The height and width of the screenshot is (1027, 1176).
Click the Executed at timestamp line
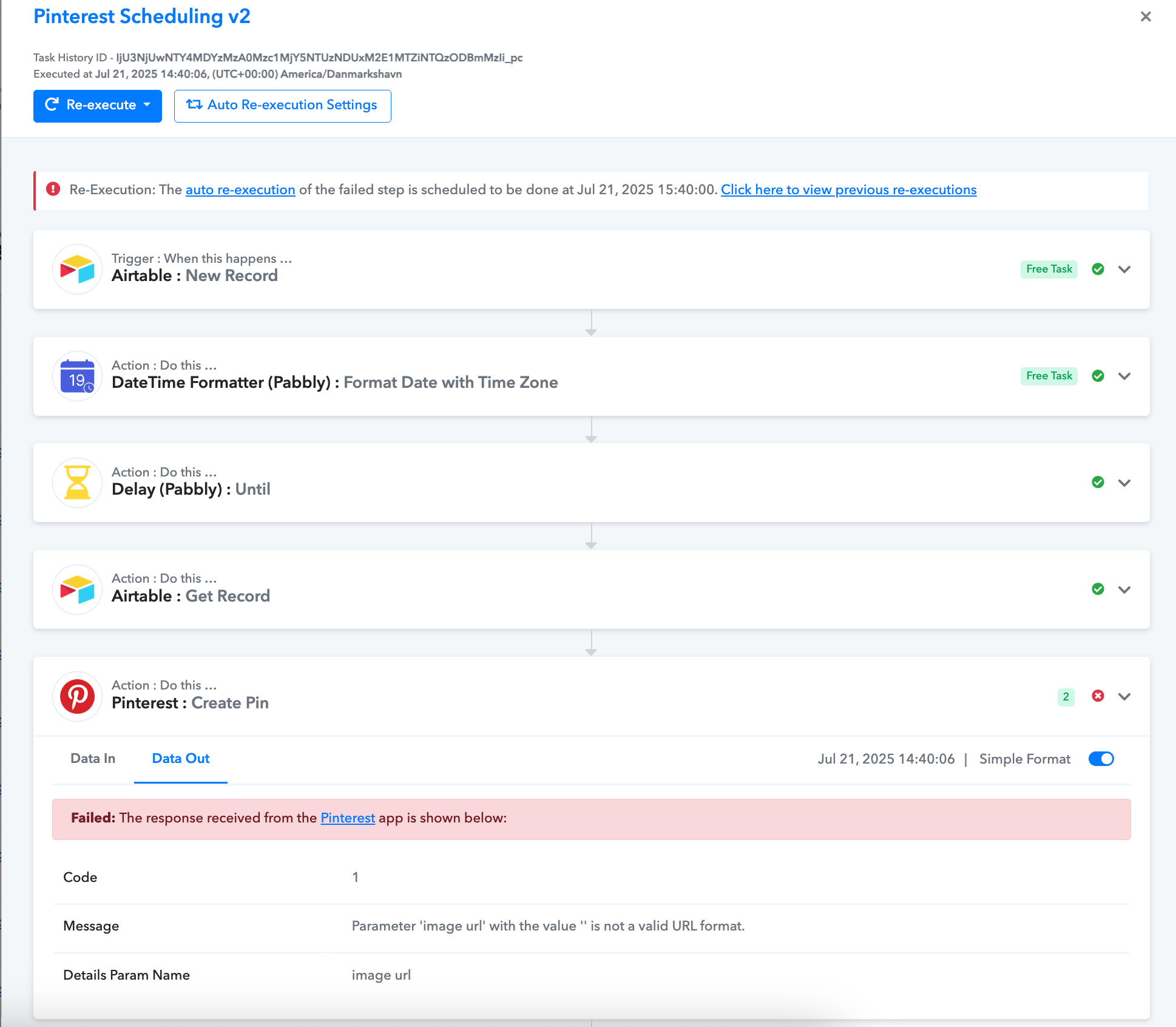tap(217, 74)
